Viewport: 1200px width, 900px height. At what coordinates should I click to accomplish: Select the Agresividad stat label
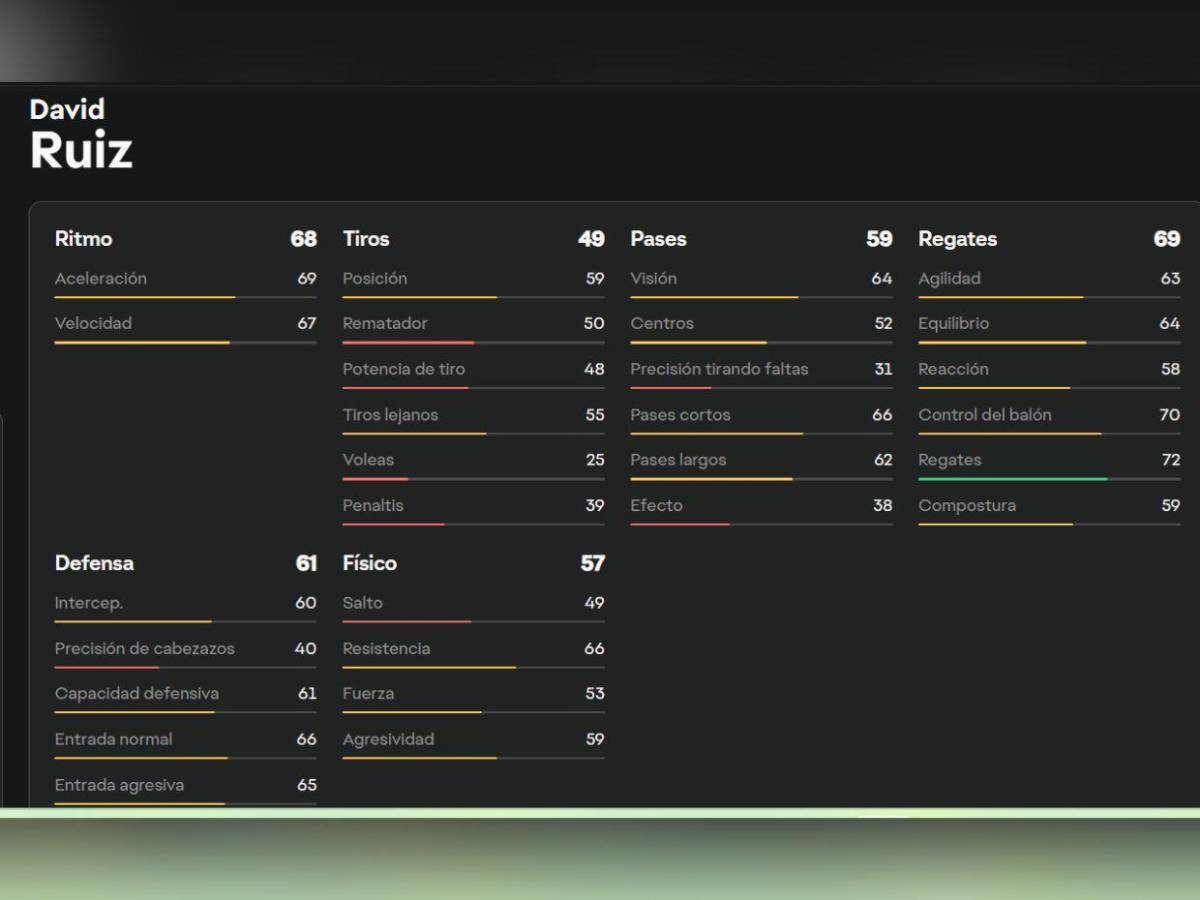click(388, 740)
